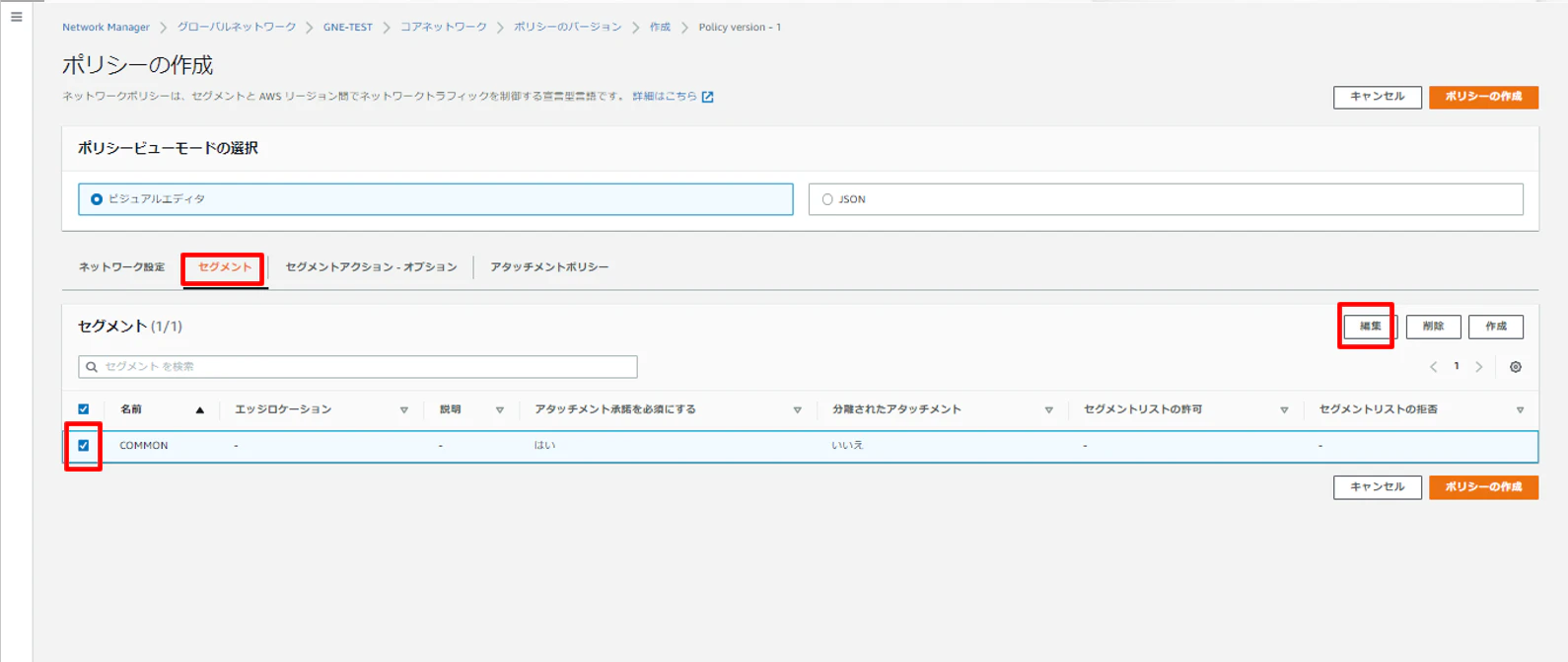
Task: Sort by セグメントリストの許可 column arrow
Action: pos(1285,410)
